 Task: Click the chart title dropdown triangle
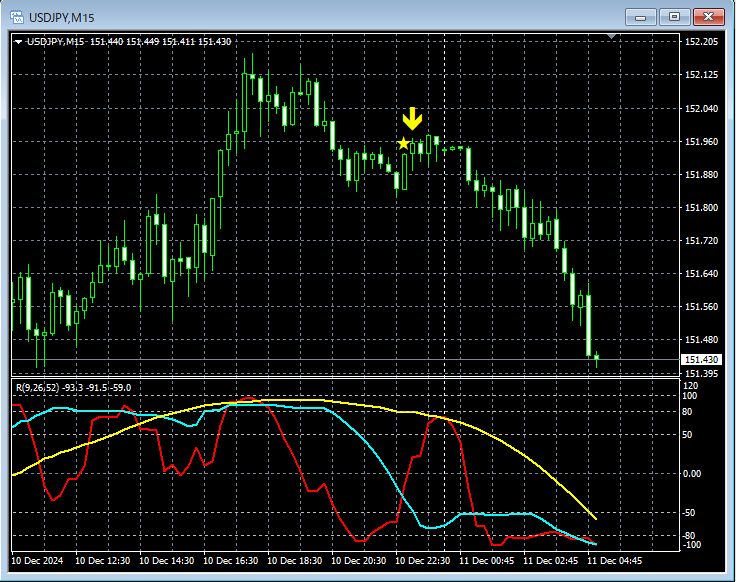click(18, 42)
